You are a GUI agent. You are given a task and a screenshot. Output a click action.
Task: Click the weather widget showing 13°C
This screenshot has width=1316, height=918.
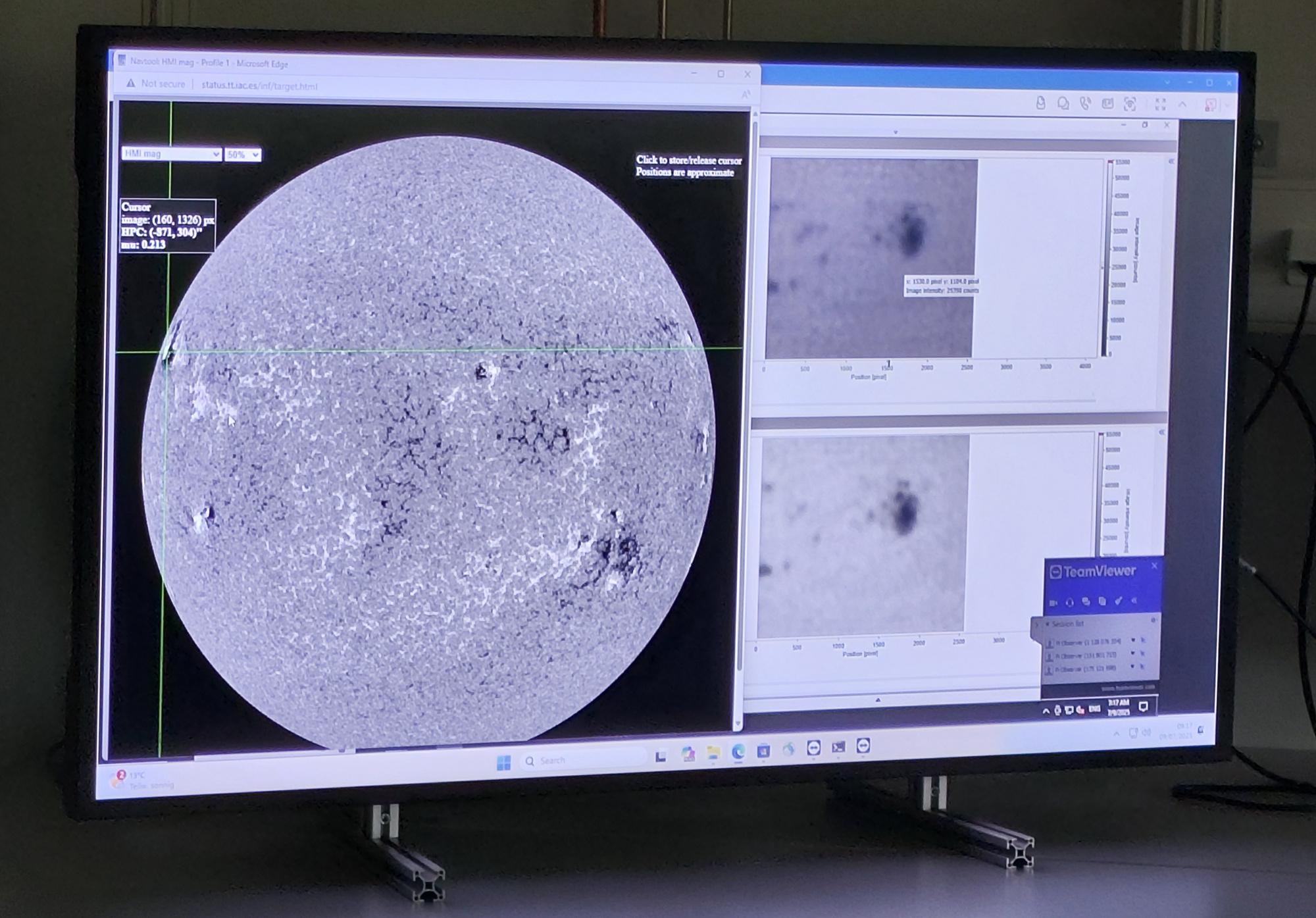[x=143, y=780]
